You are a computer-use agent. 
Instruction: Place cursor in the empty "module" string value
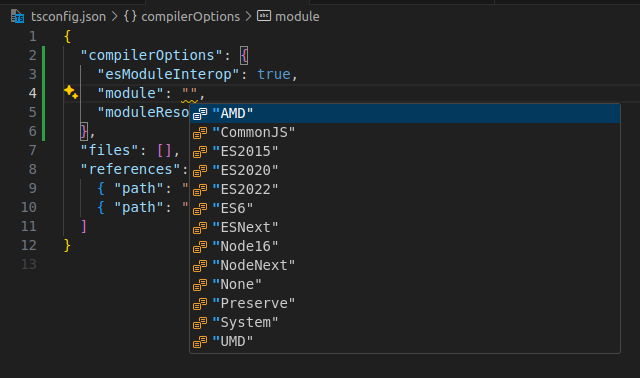tap(190, 93)
